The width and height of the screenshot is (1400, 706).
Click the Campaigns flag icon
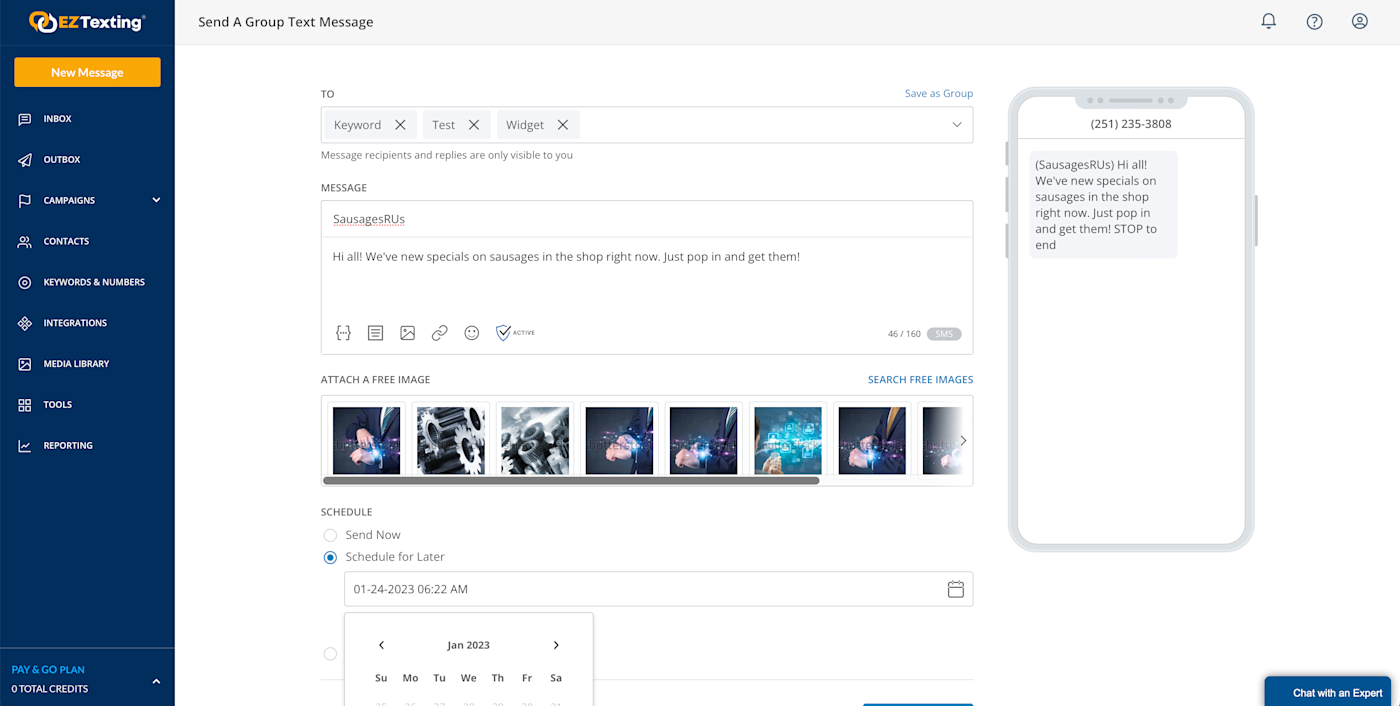[x=25, y=201]
